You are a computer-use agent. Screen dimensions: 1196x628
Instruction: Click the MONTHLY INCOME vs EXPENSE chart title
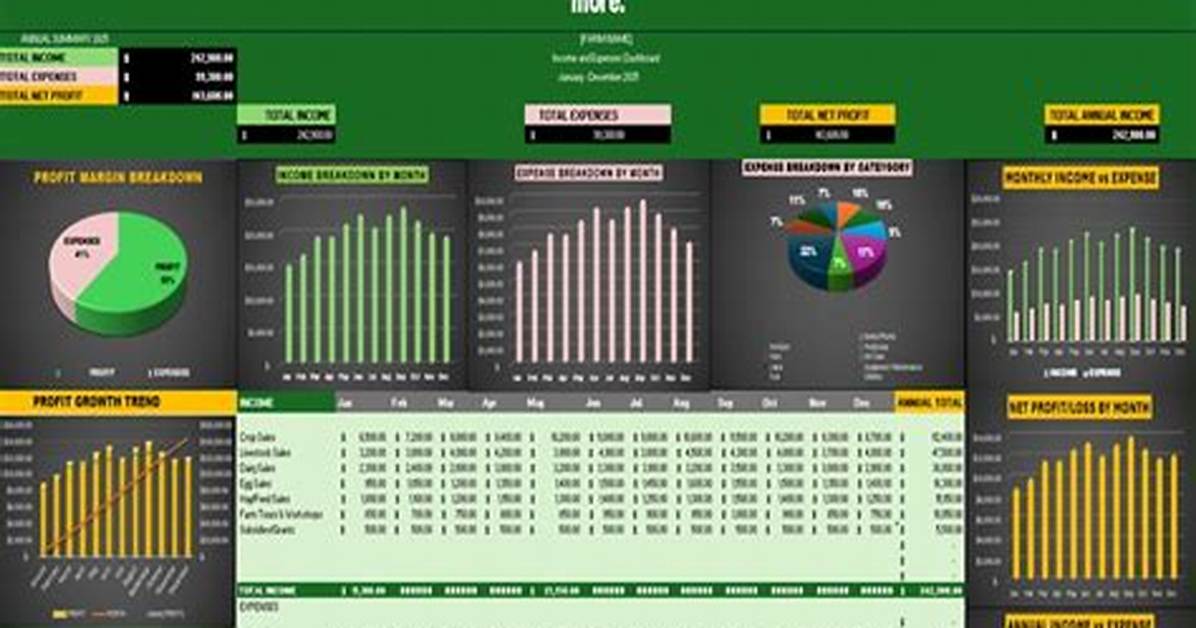1080,178
